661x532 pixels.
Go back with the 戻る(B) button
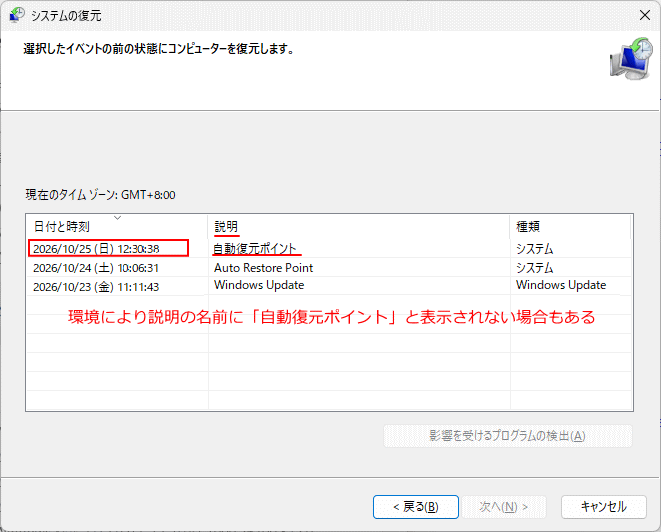tap(416, 507)
